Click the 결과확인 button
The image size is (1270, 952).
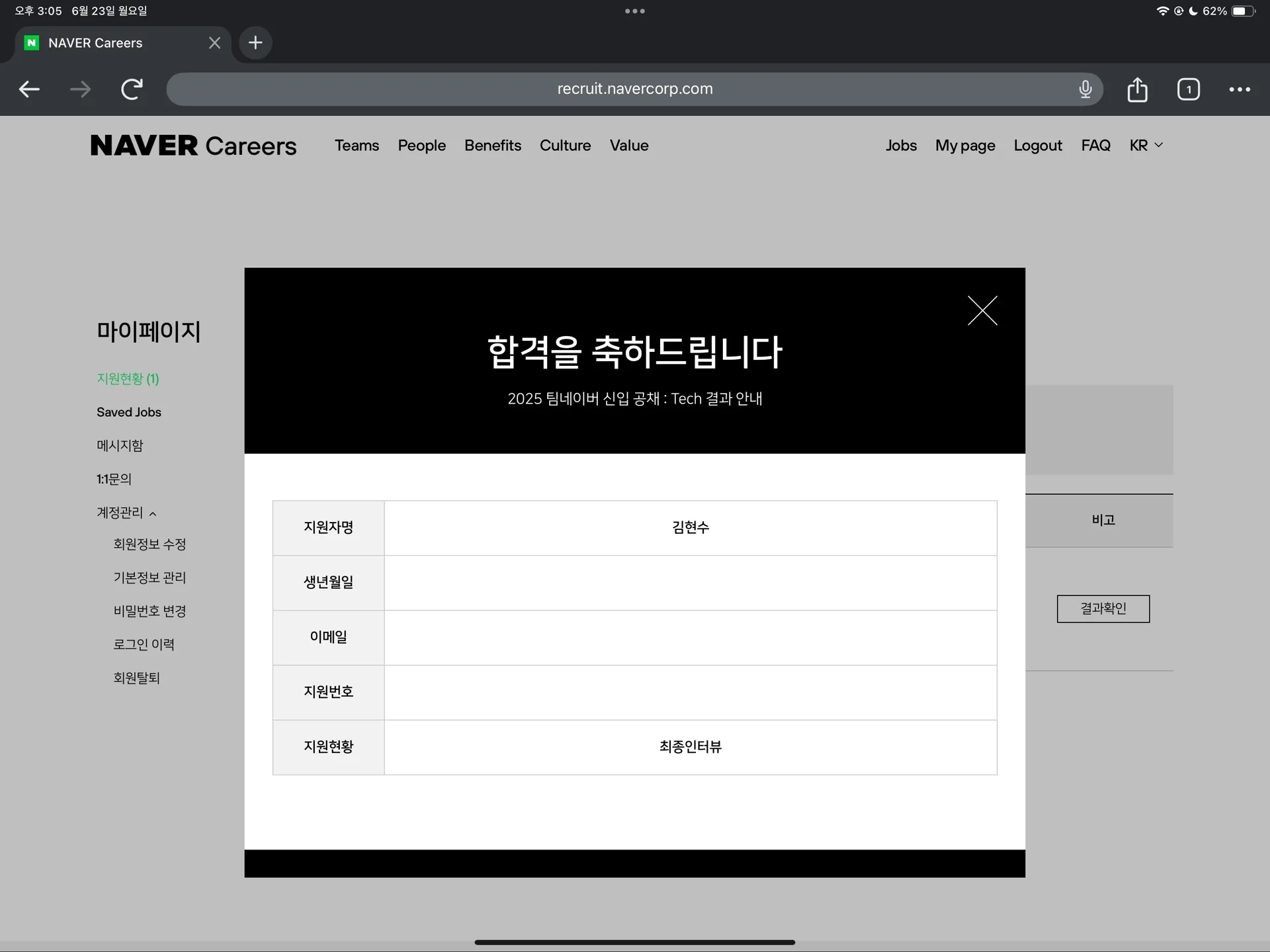(1103, 609)
